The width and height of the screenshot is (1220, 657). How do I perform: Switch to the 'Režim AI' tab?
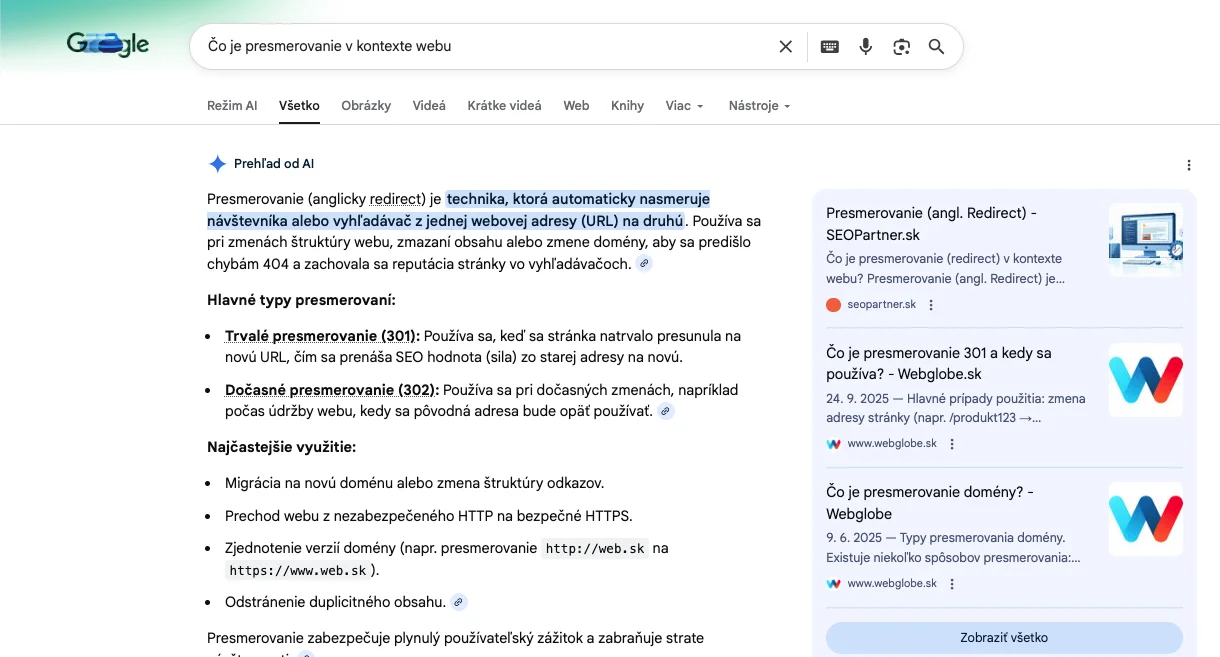tap(232, 106)
